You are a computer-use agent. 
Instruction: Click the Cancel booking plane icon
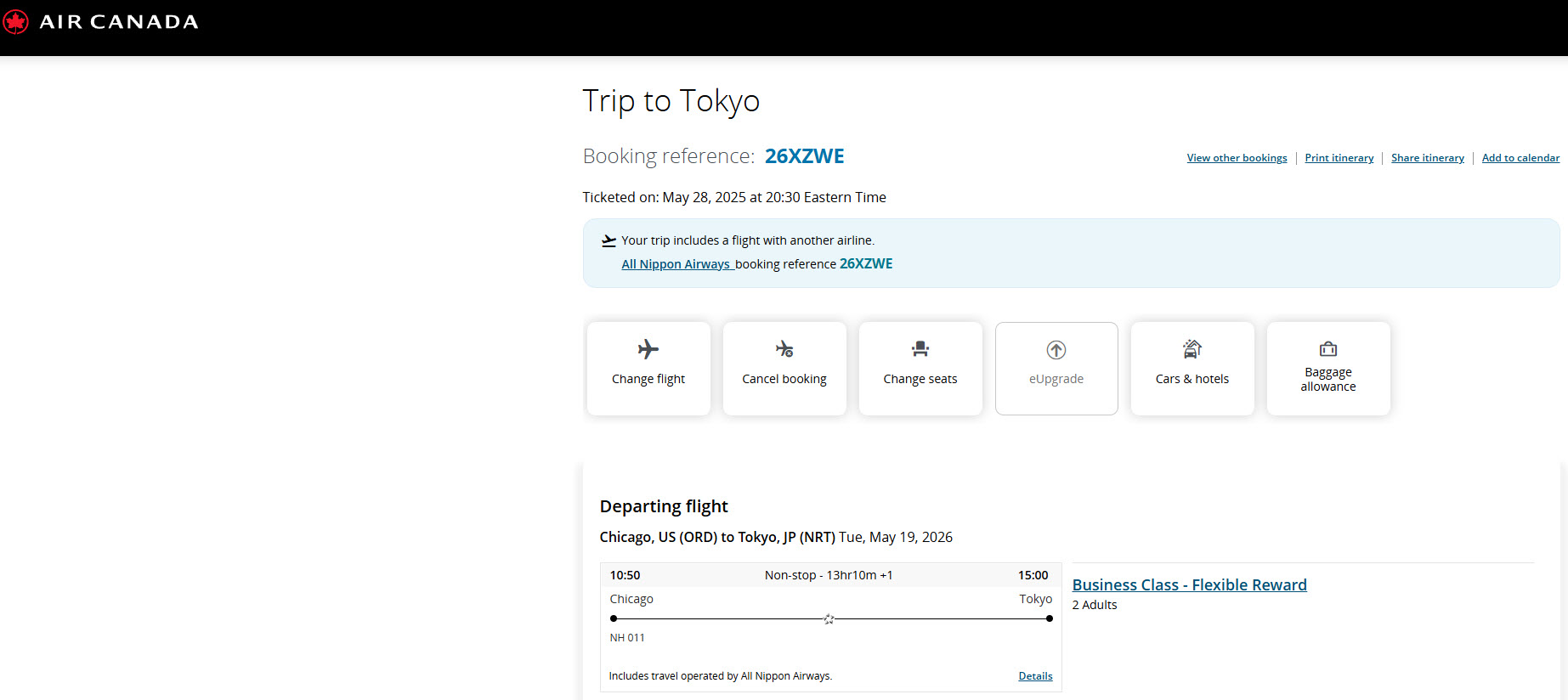(784, 349)
